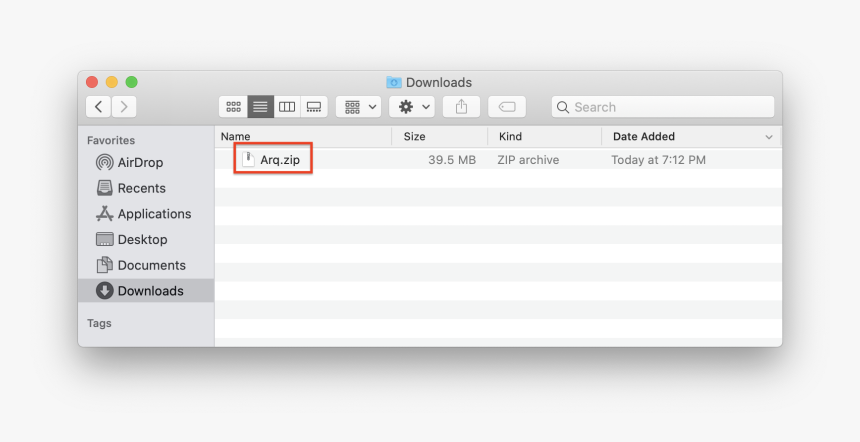Go to Desktop in the sidebar
Image resolution: width=860 pixels, height=442 pixels.
pyautogui.click(x=142, y=240)
